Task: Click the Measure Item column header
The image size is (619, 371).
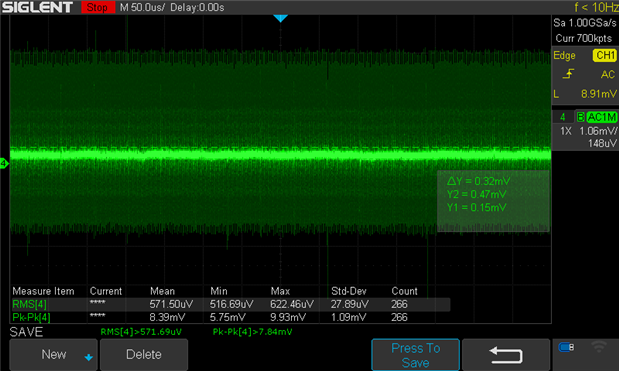Action: pyautogui.click(x=43, y=291)
